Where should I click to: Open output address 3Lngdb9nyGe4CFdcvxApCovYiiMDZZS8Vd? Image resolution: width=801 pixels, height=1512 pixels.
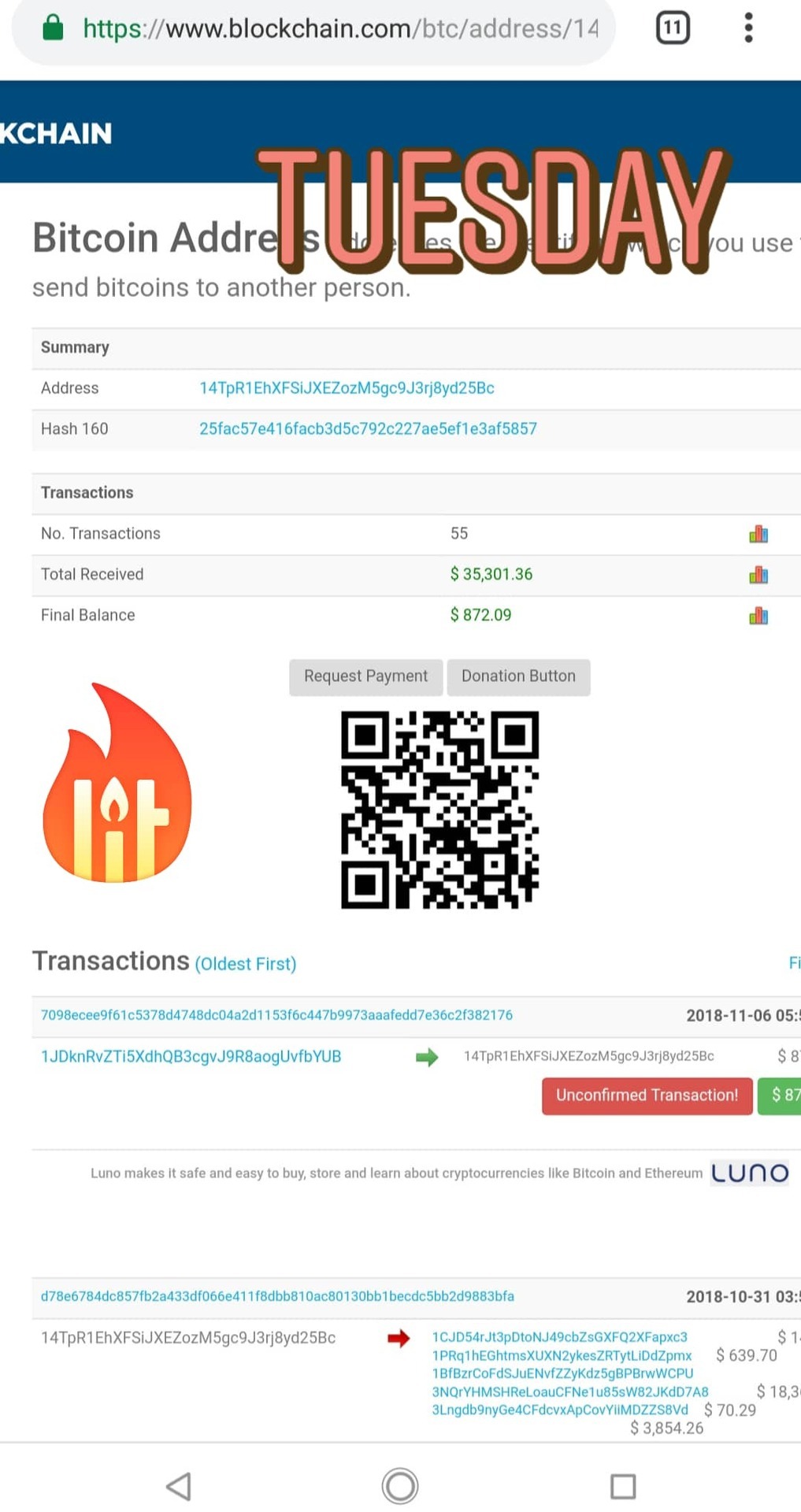[560, 1410]
